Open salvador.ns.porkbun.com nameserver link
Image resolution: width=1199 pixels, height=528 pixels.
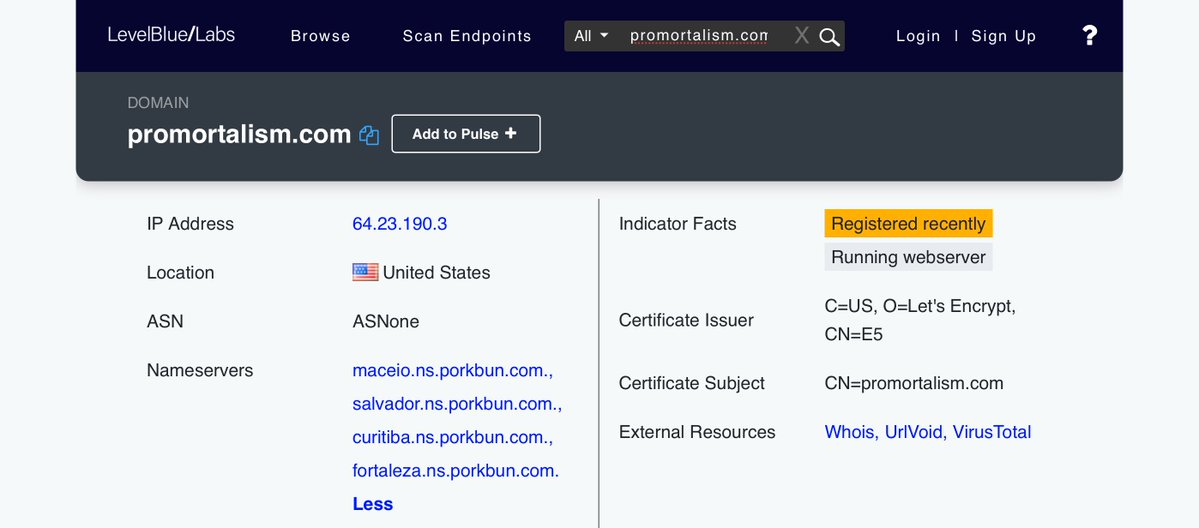pos(456,404)
